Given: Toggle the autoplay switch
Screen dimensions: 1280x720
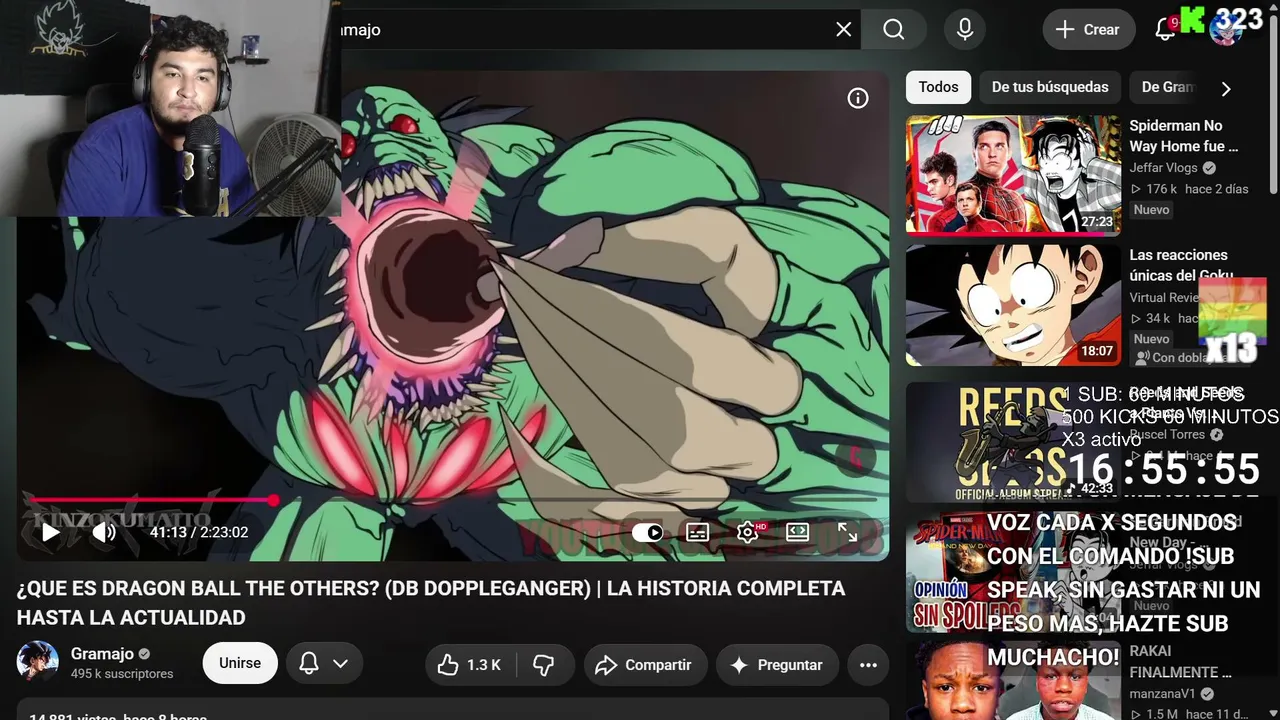Looking at the screenshot, I should (x=647, y=532).
